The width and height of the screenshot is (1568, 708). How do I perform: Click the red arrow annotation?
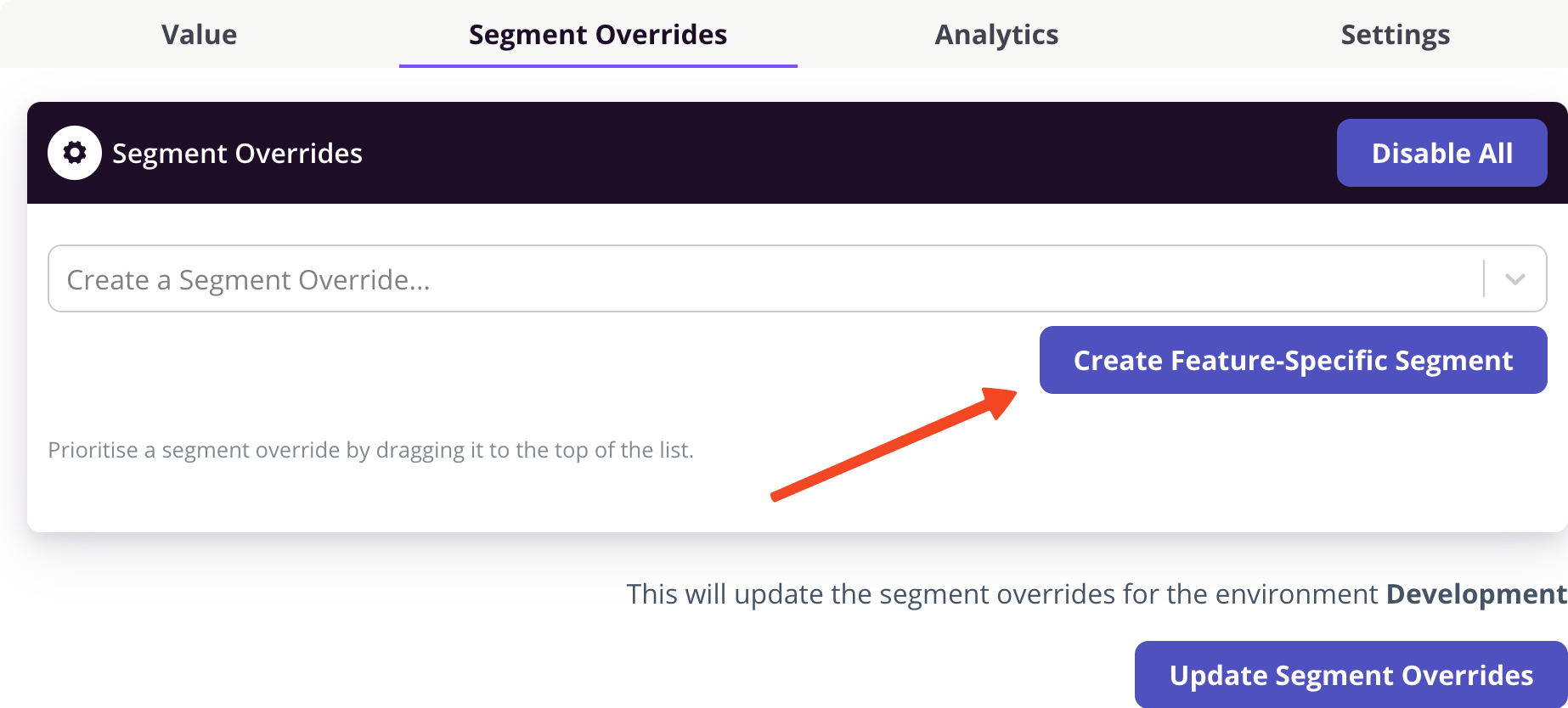(x=892, y=444)
